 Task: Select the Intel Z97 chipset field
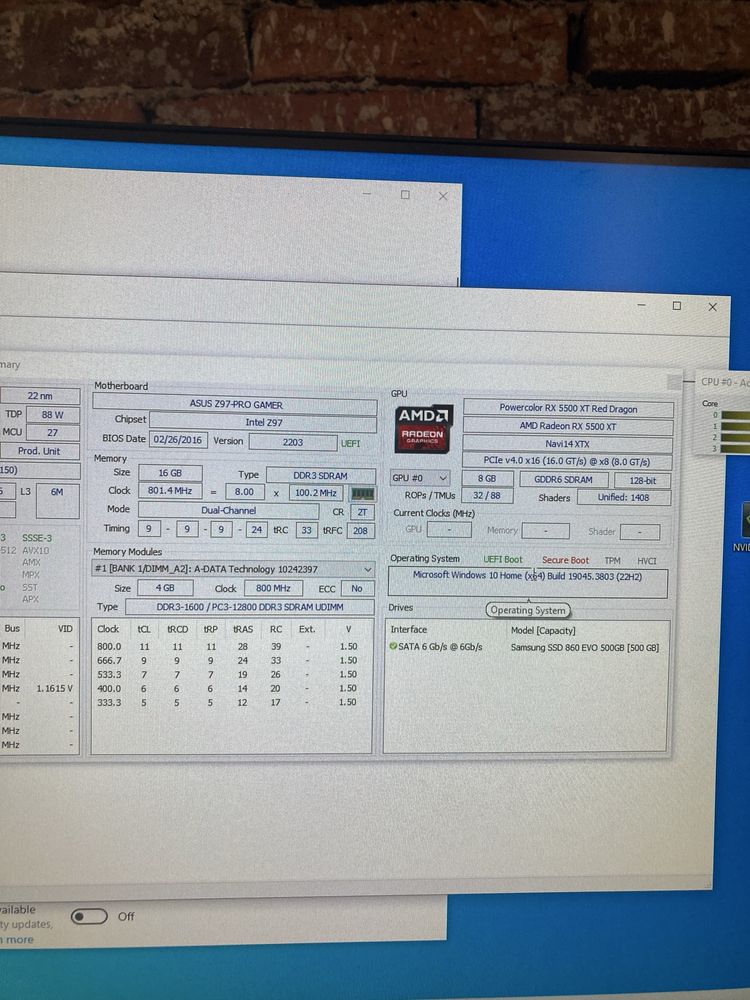(263, 422)
